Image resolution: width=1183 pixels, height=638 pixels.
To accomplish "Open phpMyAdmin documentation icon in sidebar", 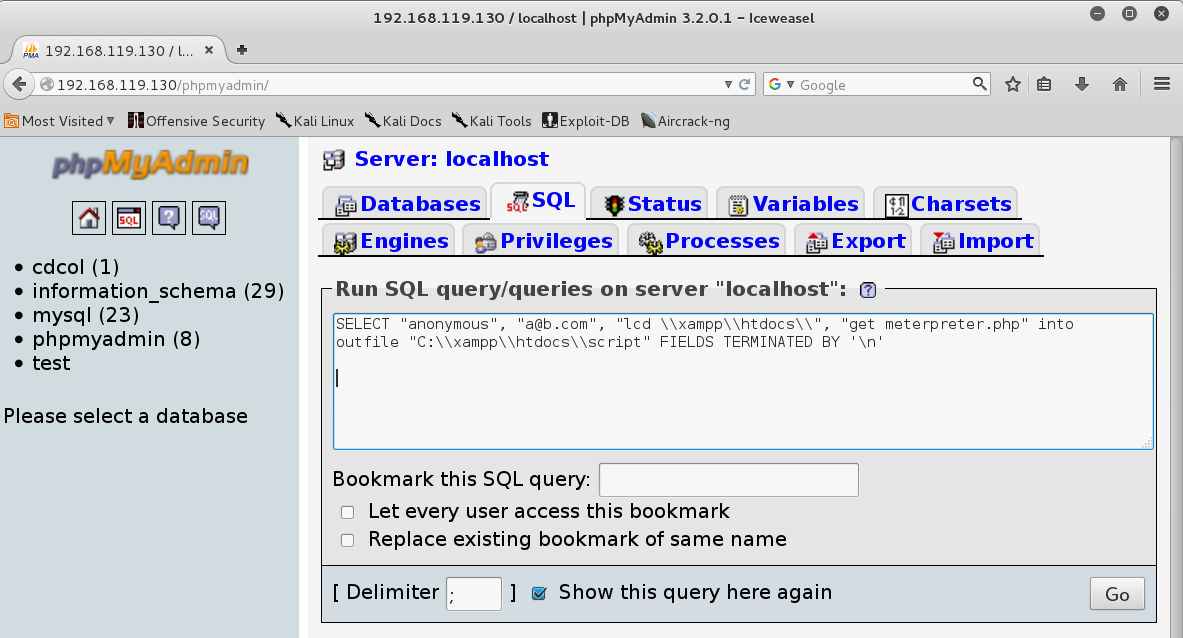I will (x=169, y=218).
